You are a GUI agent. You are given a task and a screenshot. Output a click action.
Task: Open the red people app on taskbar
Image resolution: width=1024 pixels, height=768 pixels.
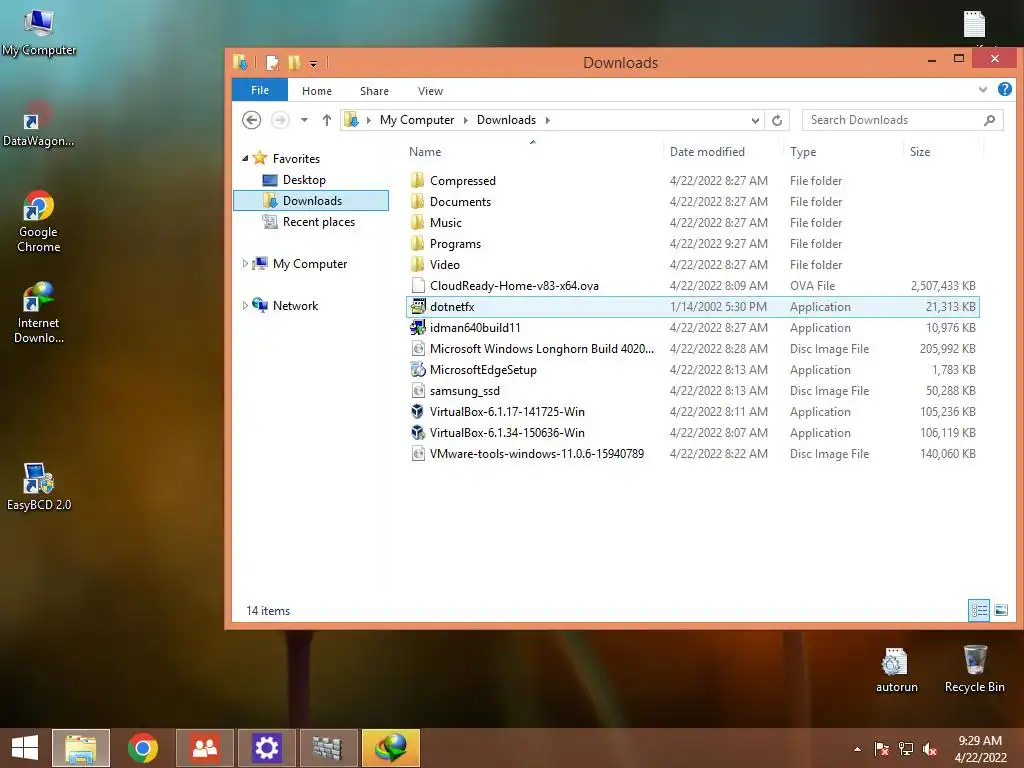[204, 748]
